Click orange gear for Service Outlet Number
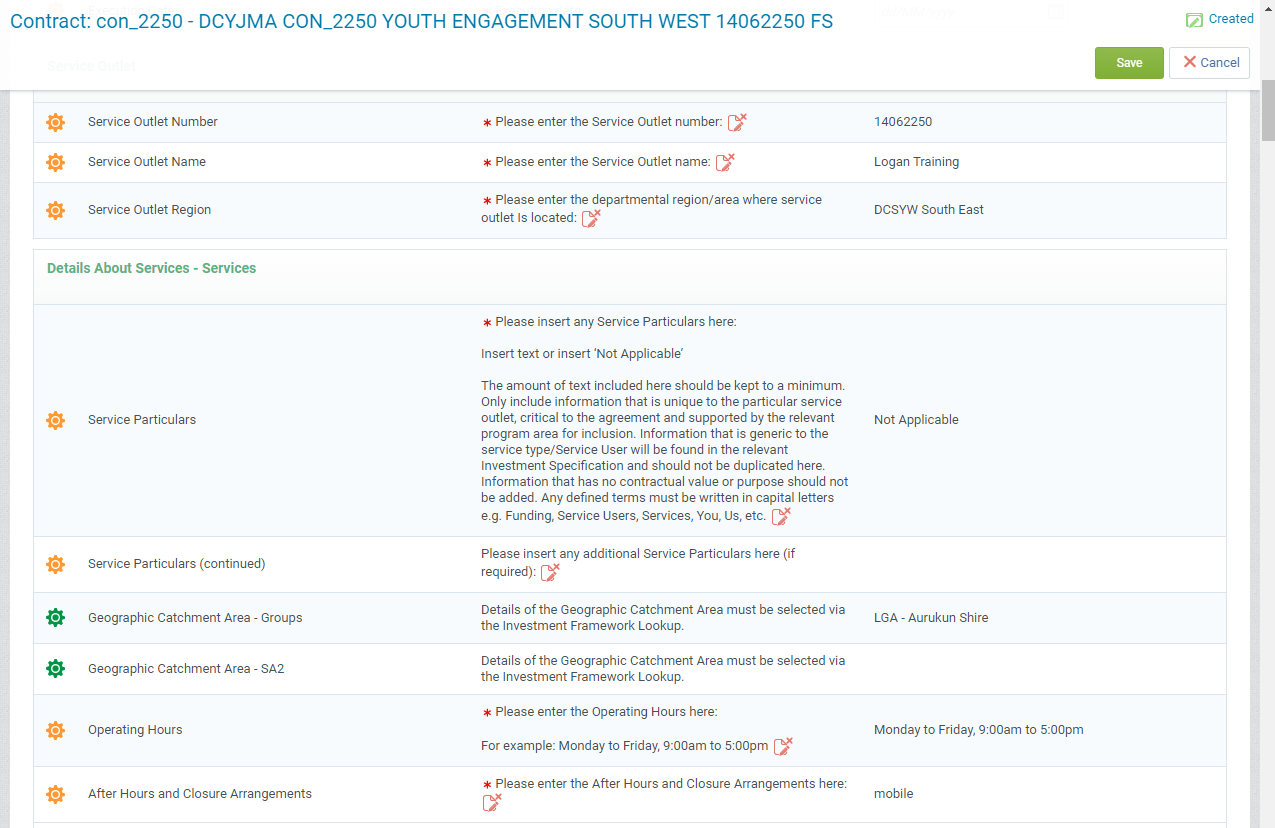Viewport: 1275px width, 828px height. click(x=56, y=122)
